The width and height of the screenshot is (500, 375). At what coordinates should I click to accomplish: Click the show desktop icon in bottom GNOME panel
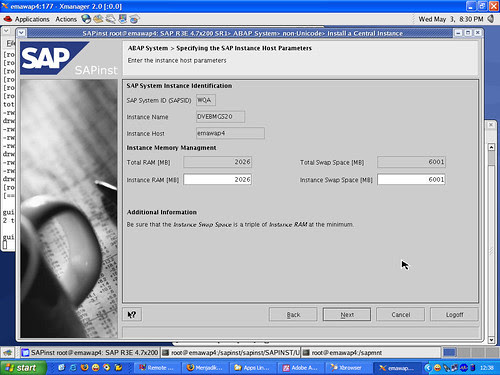pyautogui.click(x=8, y=352)
